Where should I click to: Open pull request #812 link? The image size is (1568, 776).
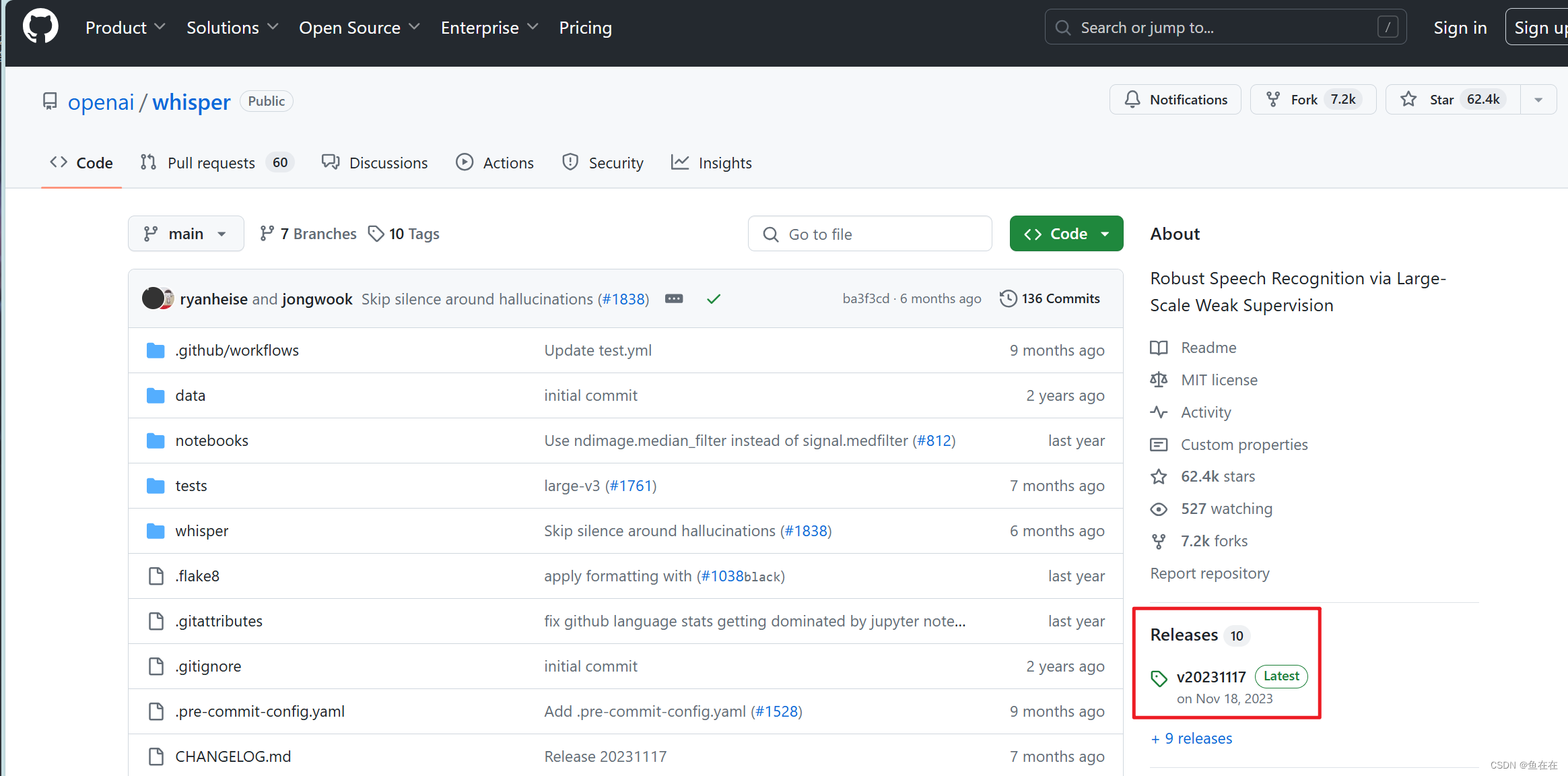(934, 441)
